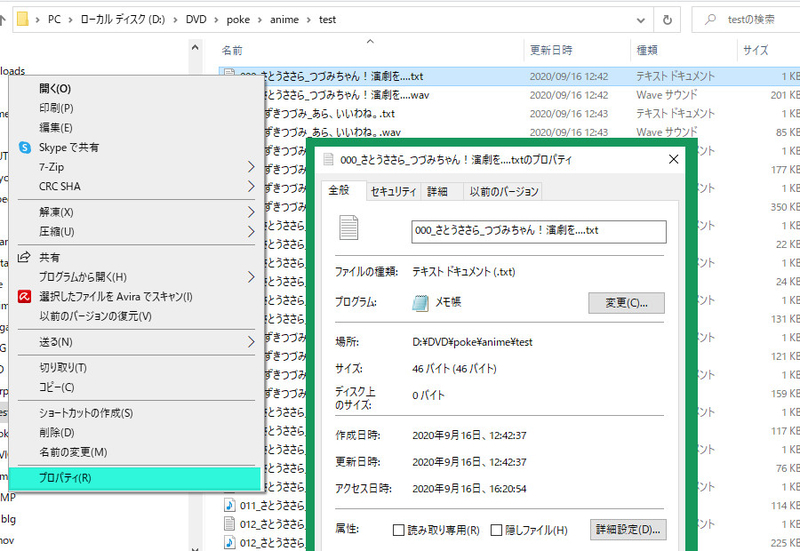The height and width of the screenshot is (551, 800).
Task: Choose 名前の変更(M) in context menu
Action: pos(73,452)
